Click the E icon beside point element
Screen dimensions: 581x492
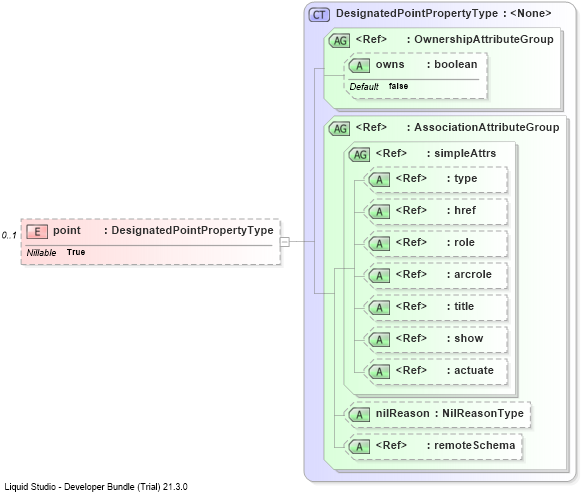pos(37,232)
